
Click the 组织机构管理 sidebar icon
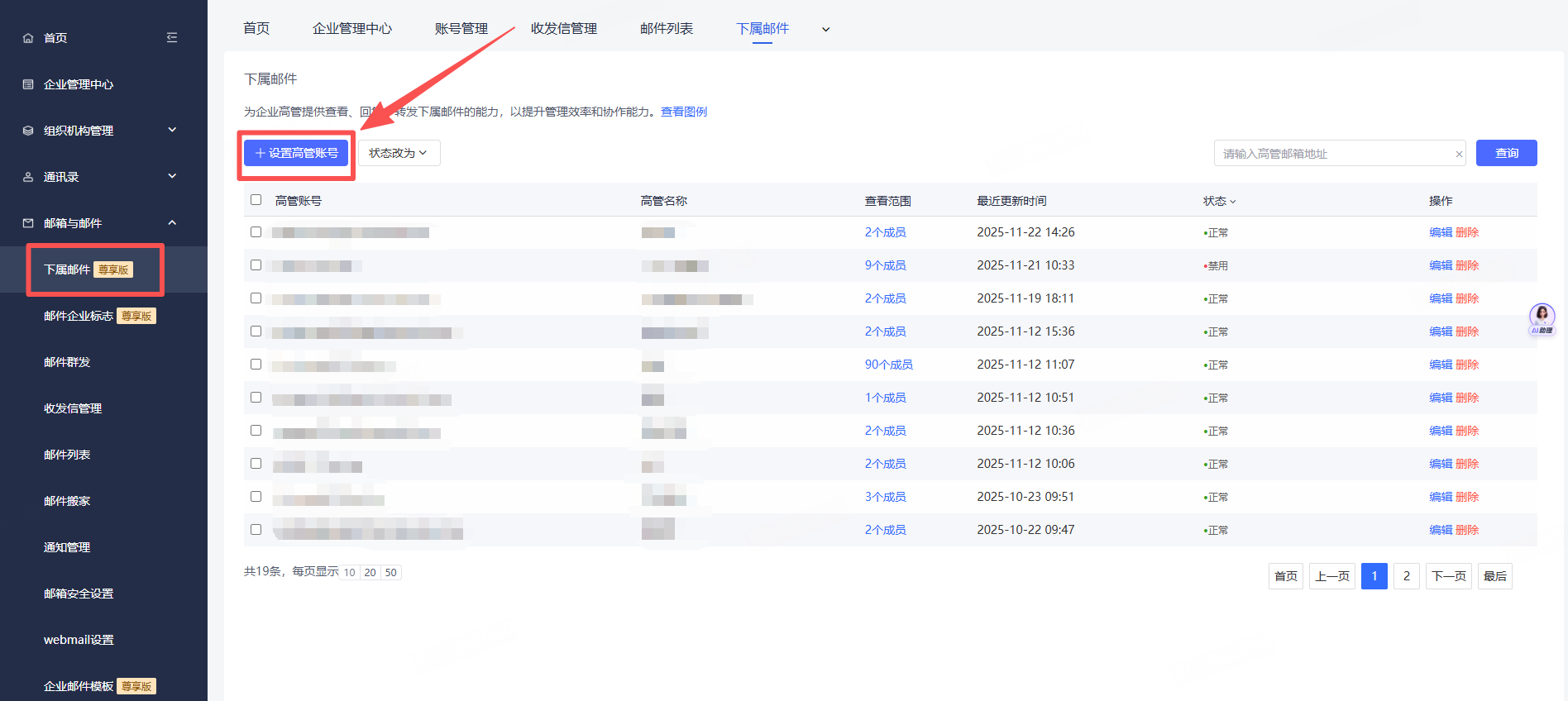(x=28, y=131)
